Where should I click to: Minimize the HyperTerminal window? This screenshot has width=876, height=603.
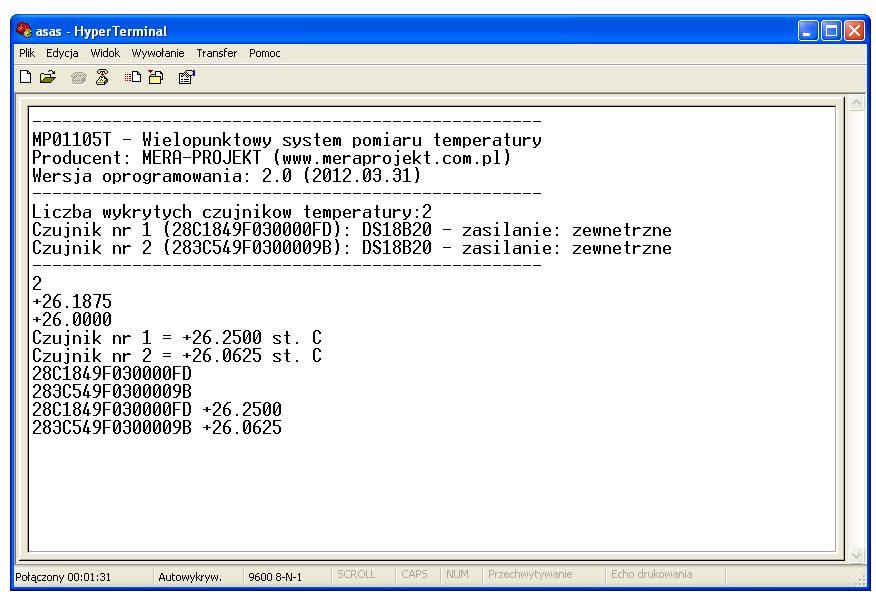(807, 31)
